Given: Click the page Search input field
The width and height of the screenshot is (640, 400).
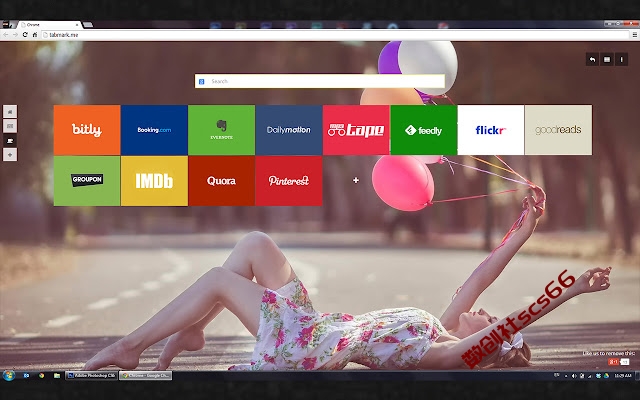Looking at the screenshot, I should 320,81.
